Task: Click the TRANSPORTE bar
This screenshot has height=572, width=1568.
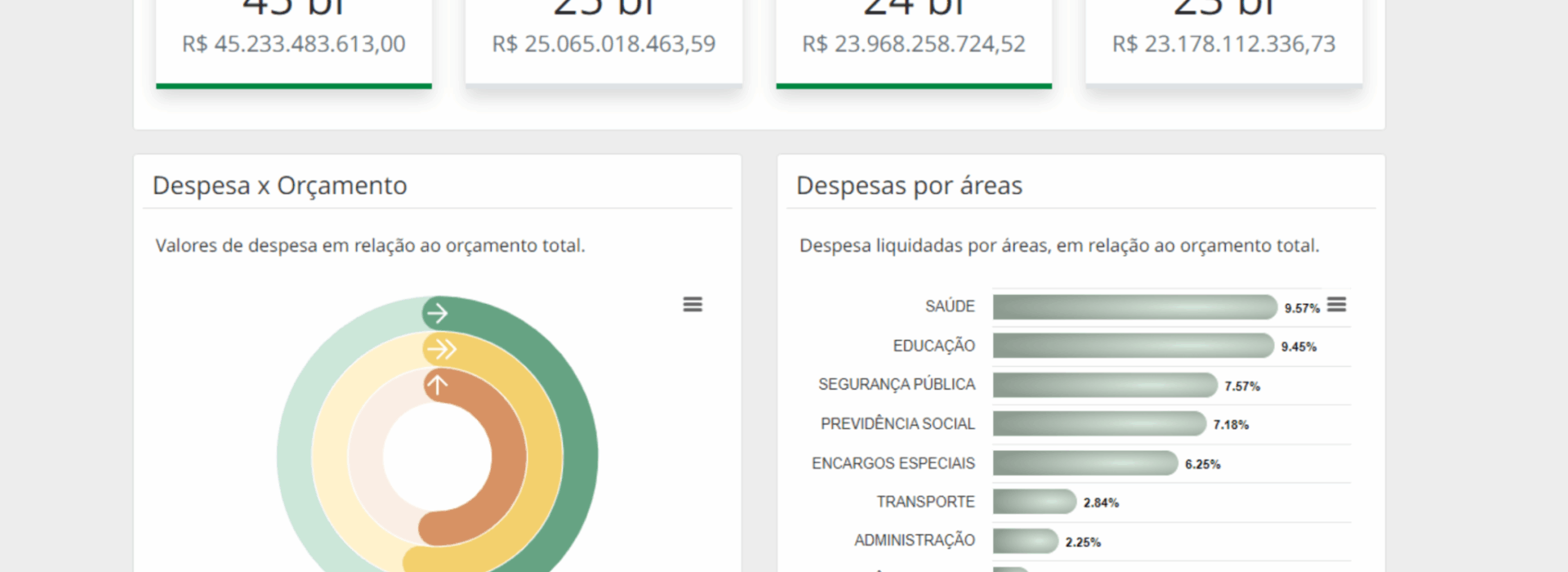Action: [x=1034, y=502]
